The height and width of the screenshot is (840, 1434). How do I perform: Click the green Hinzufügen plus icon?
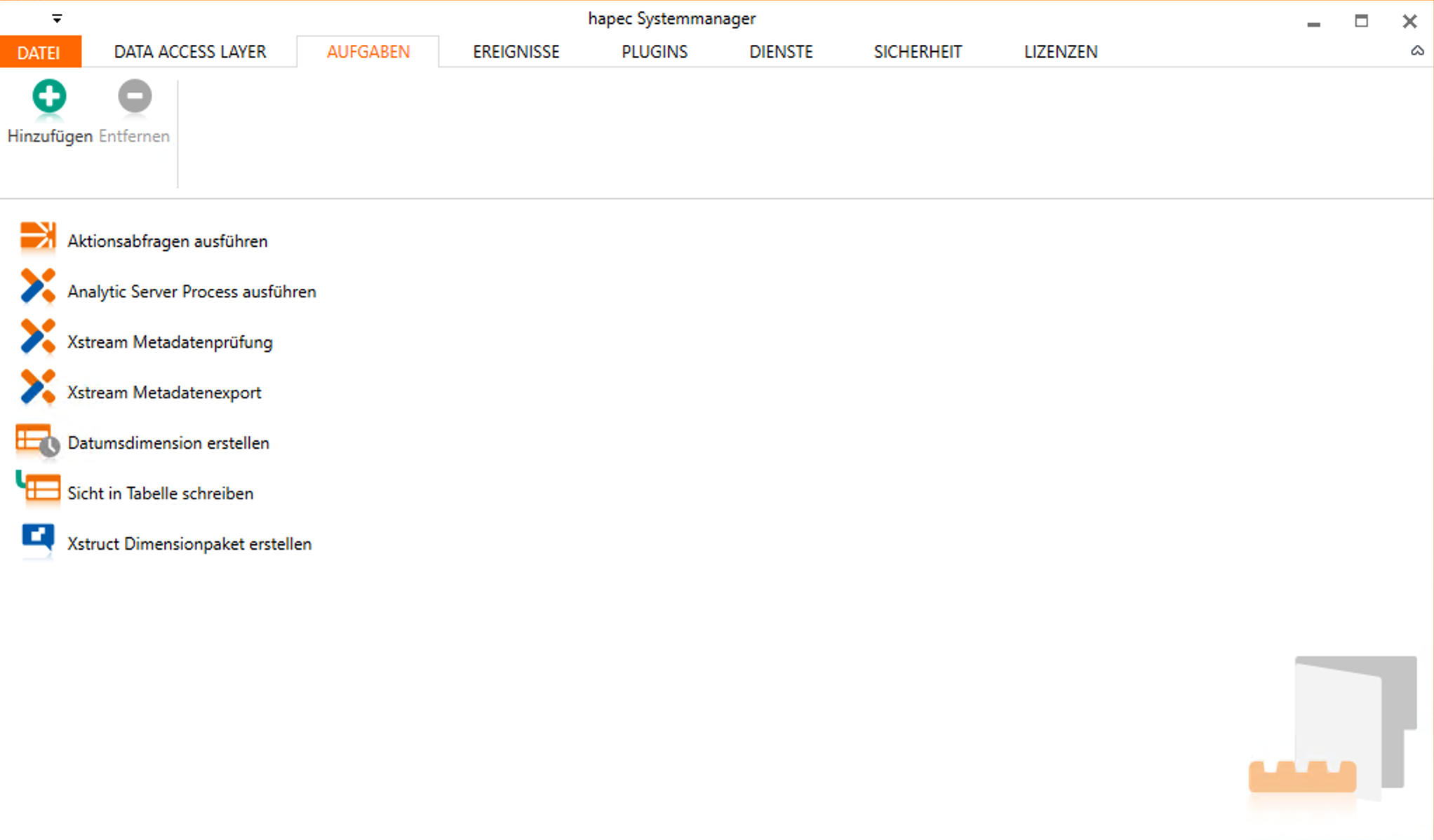point(49,96)
